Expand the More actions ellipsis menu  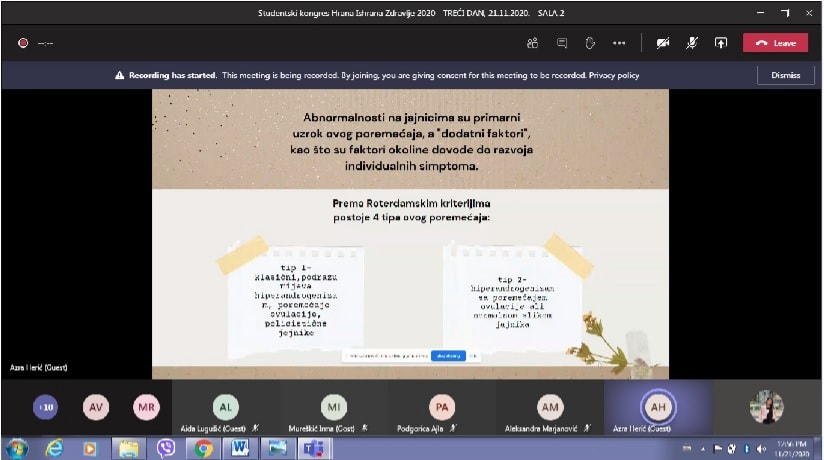[x=619, y=43]
